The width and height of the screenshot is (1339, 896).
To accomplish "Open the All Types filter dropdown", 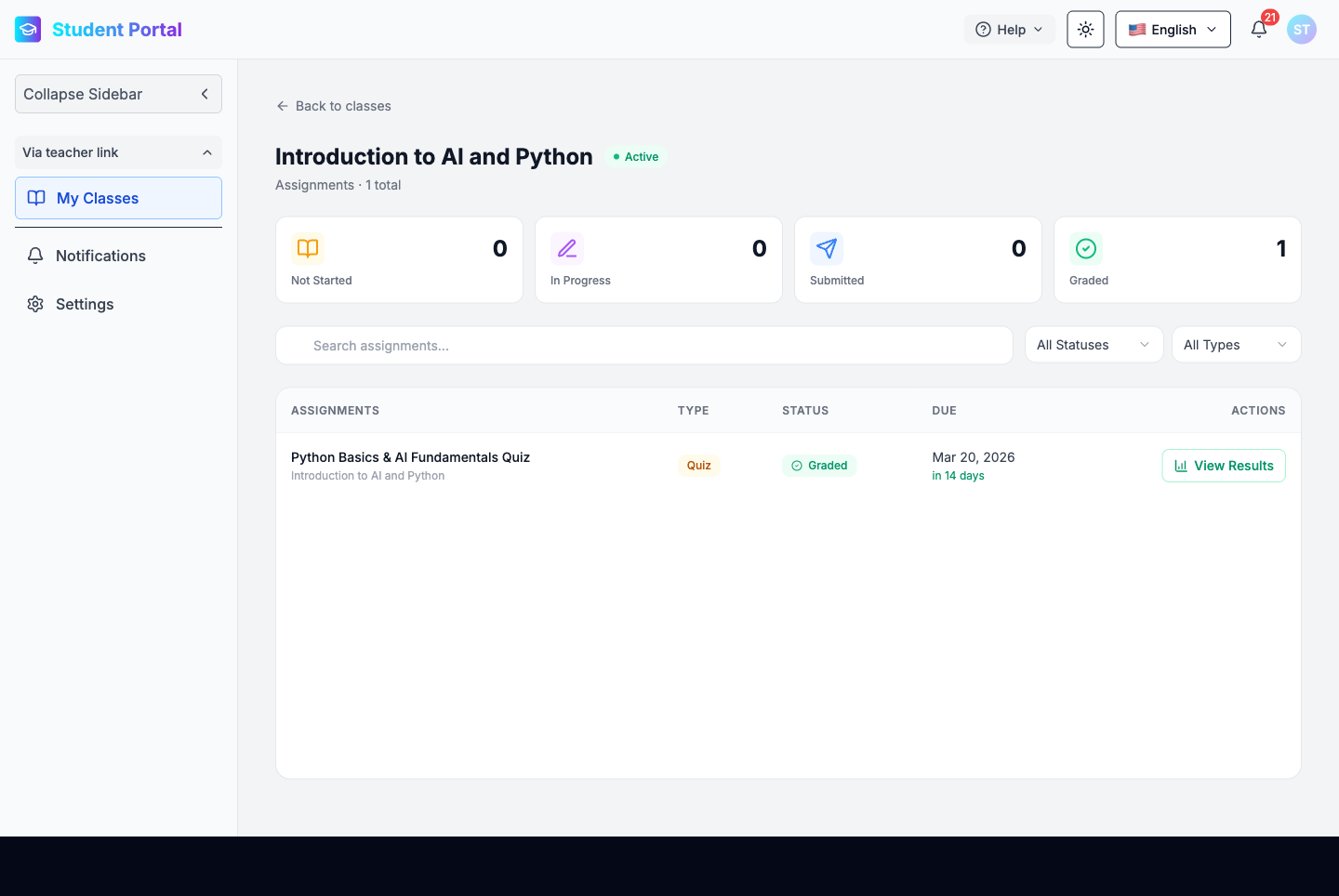I will click(x=1235, y=345).
